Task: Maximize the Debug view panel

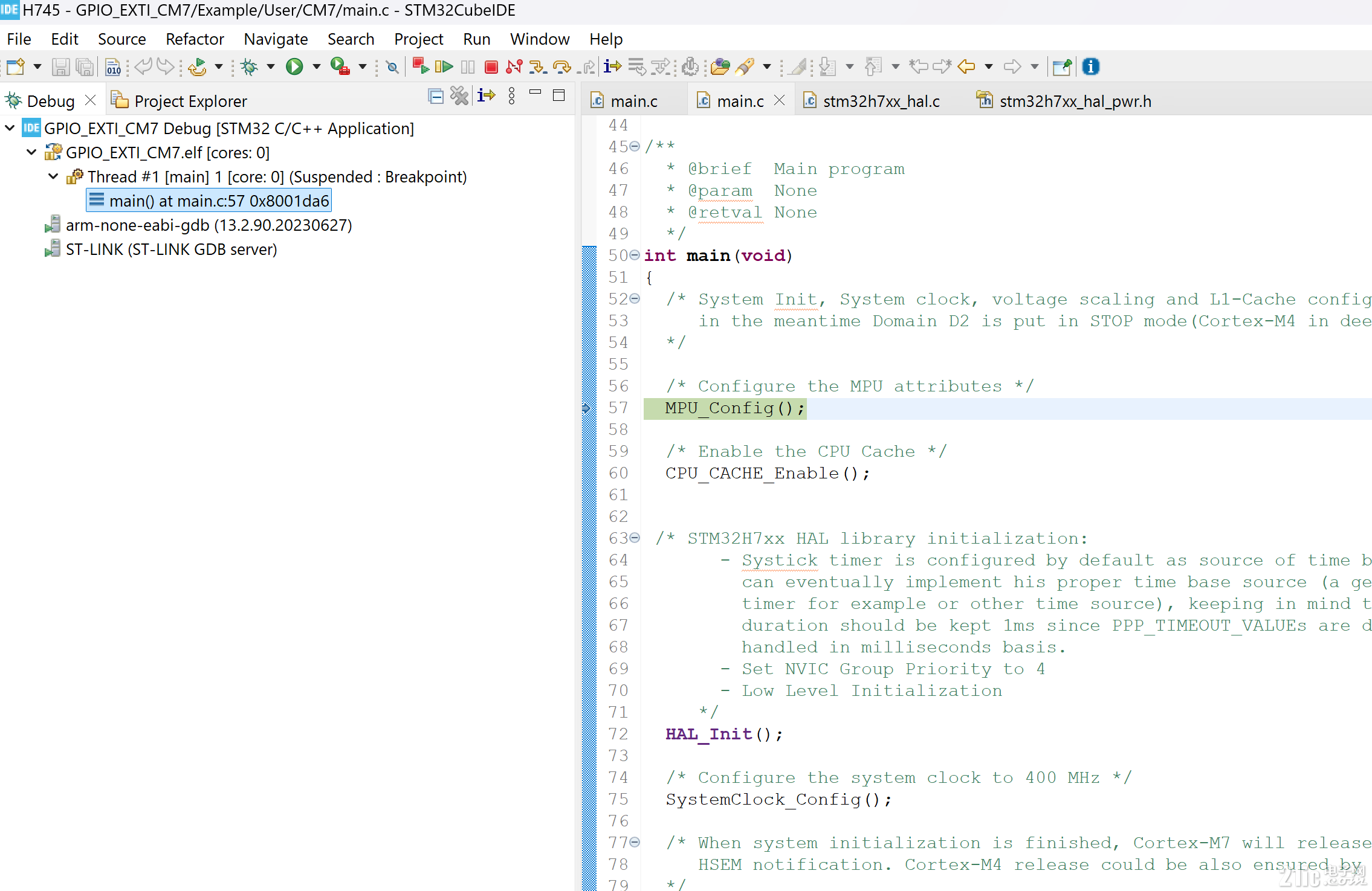Action: (x=559, y=95)
